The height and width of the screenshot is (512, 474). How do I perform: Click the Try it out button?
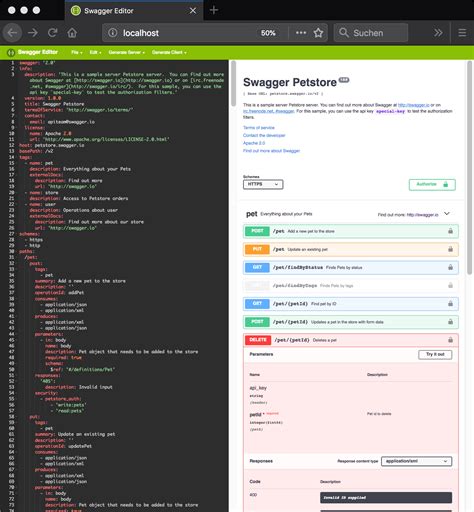pos(435,354)
